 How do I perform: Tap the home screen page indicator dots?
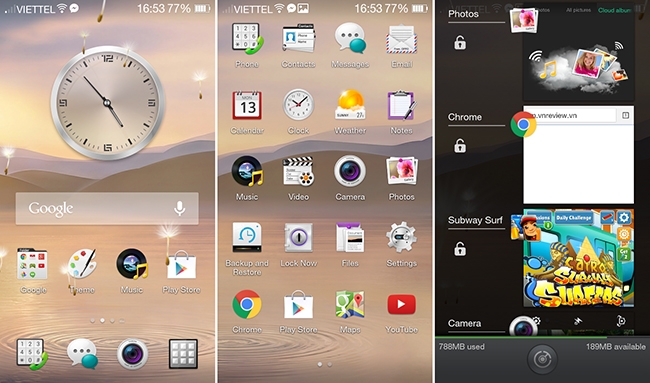click(x=107, y=320)
